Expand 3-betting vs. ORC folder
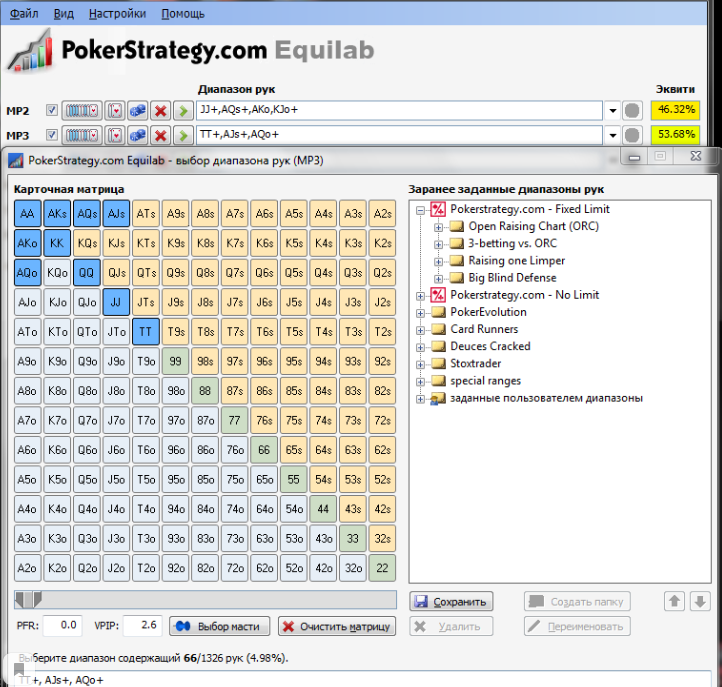The height and width of the screenshot is (687, 722). (x=438, y=245)
